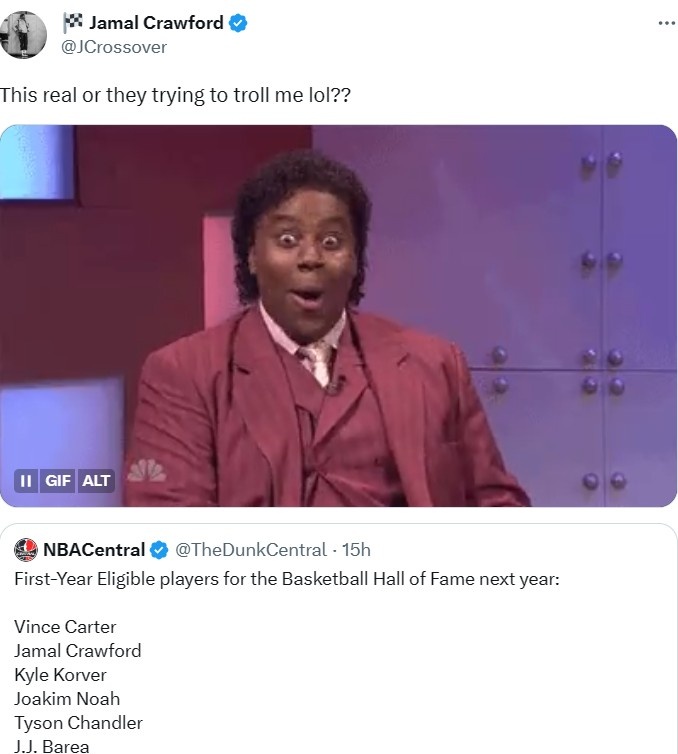Open the NBACentral avatar icon
The width and height of the screenshot is (678, 754).
pyautogui.click(x=26, y=550)
